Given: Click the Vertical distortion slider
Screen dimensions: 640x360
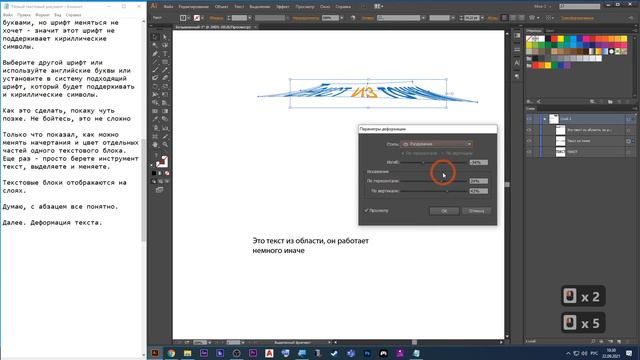Looking at the screenshot, I should click(x=434, y=191).
